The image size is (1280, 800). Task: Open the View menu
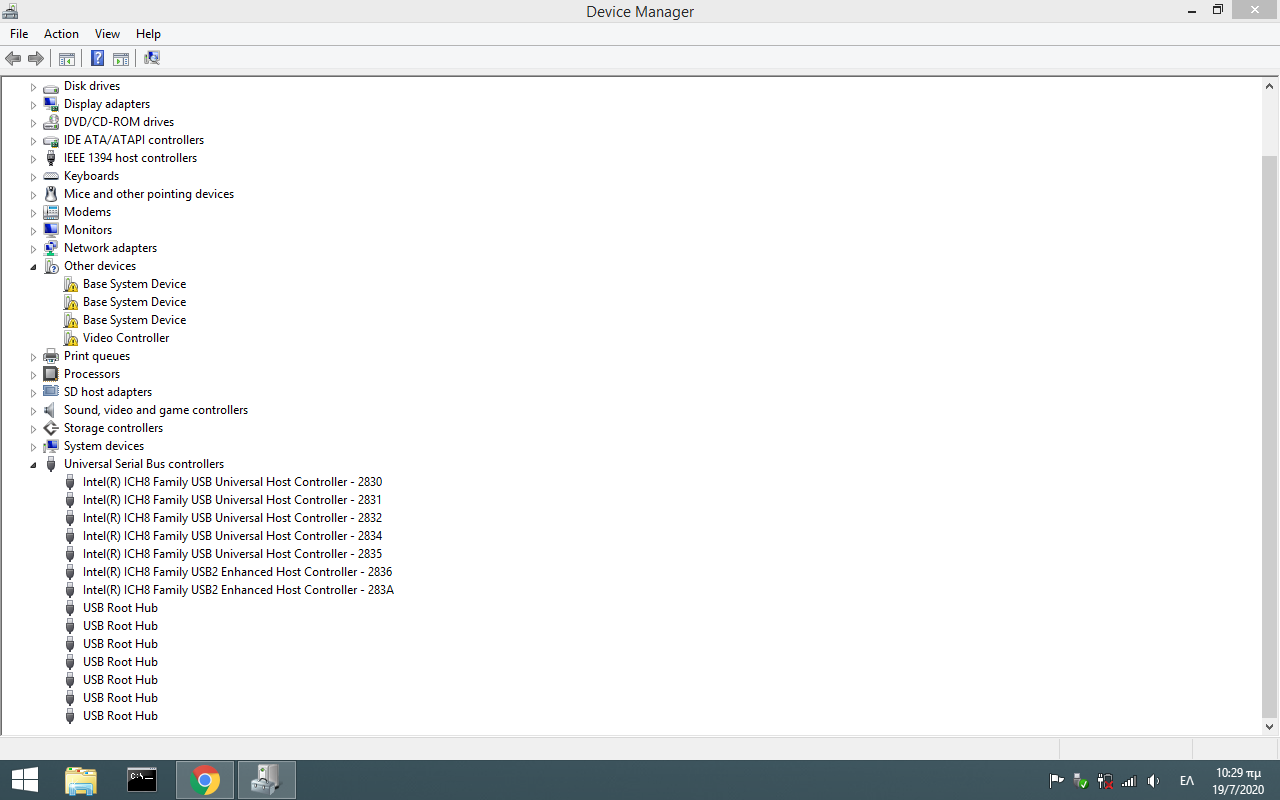pyautogui.click(x=108, y=34)
